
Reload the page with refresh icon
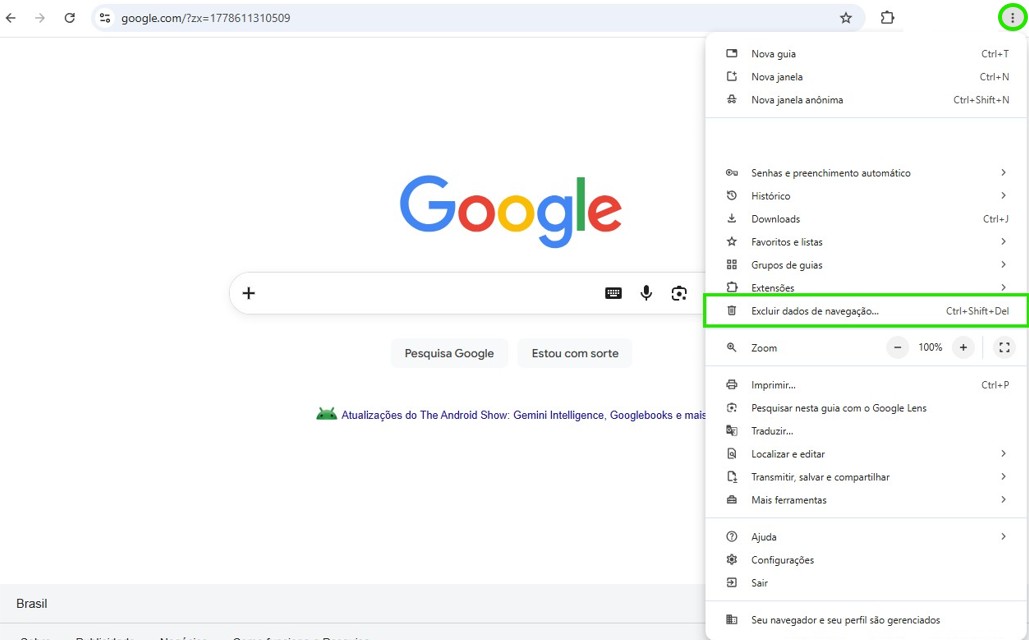tap(70, 18)
